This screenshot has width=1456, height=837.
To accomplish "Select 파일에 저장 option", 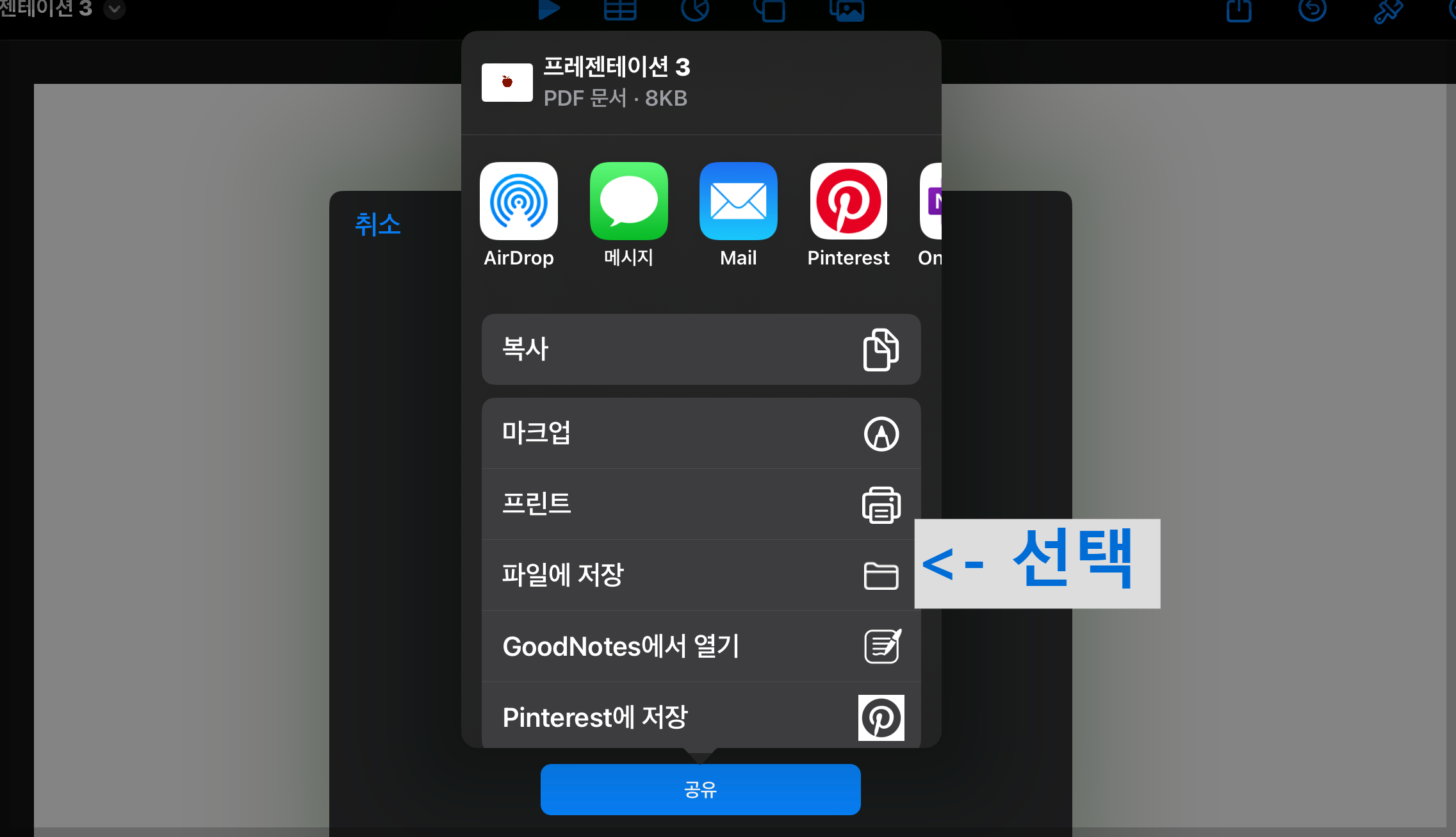I will pos(701,575).
